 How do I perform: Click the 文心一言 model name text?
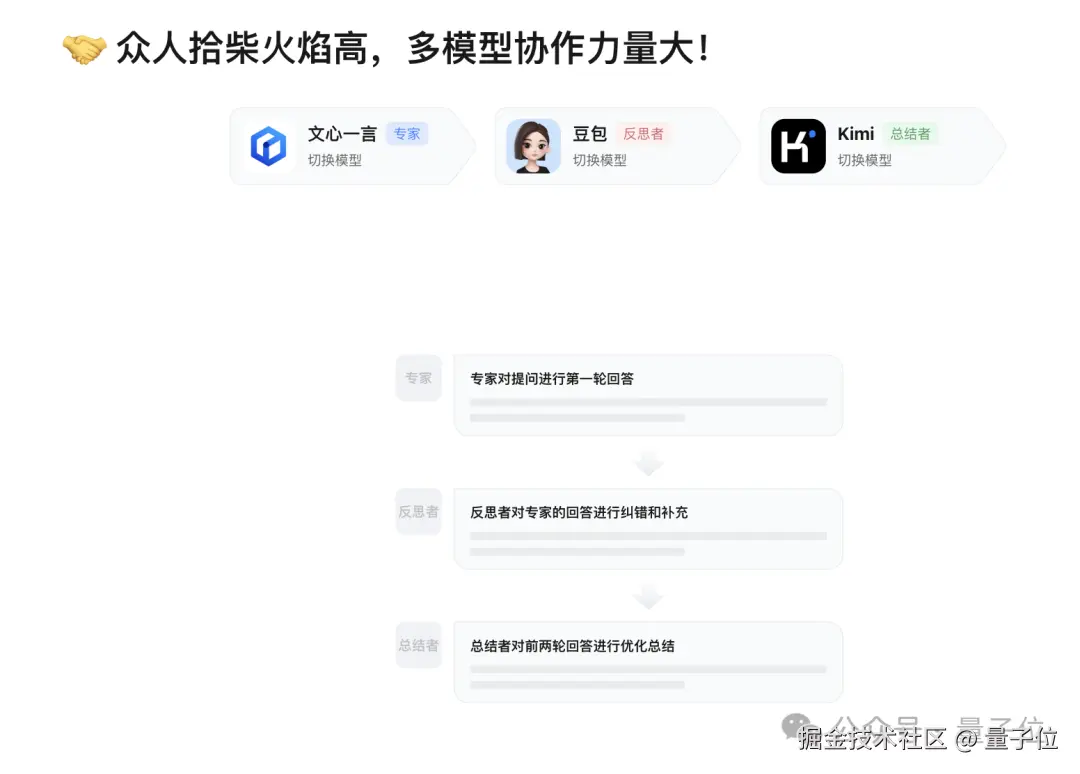tap(342, 134)
